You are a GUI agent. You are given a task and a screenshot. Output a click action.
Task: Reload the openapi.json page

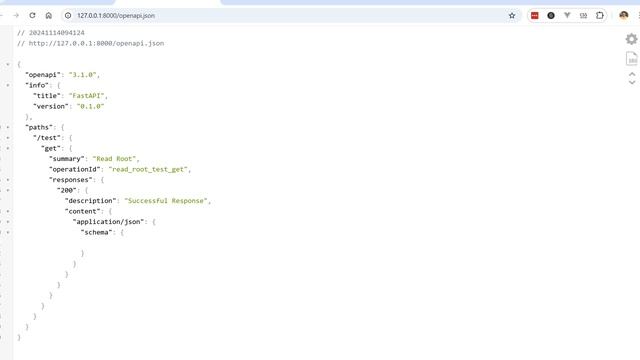pos(32,16)
